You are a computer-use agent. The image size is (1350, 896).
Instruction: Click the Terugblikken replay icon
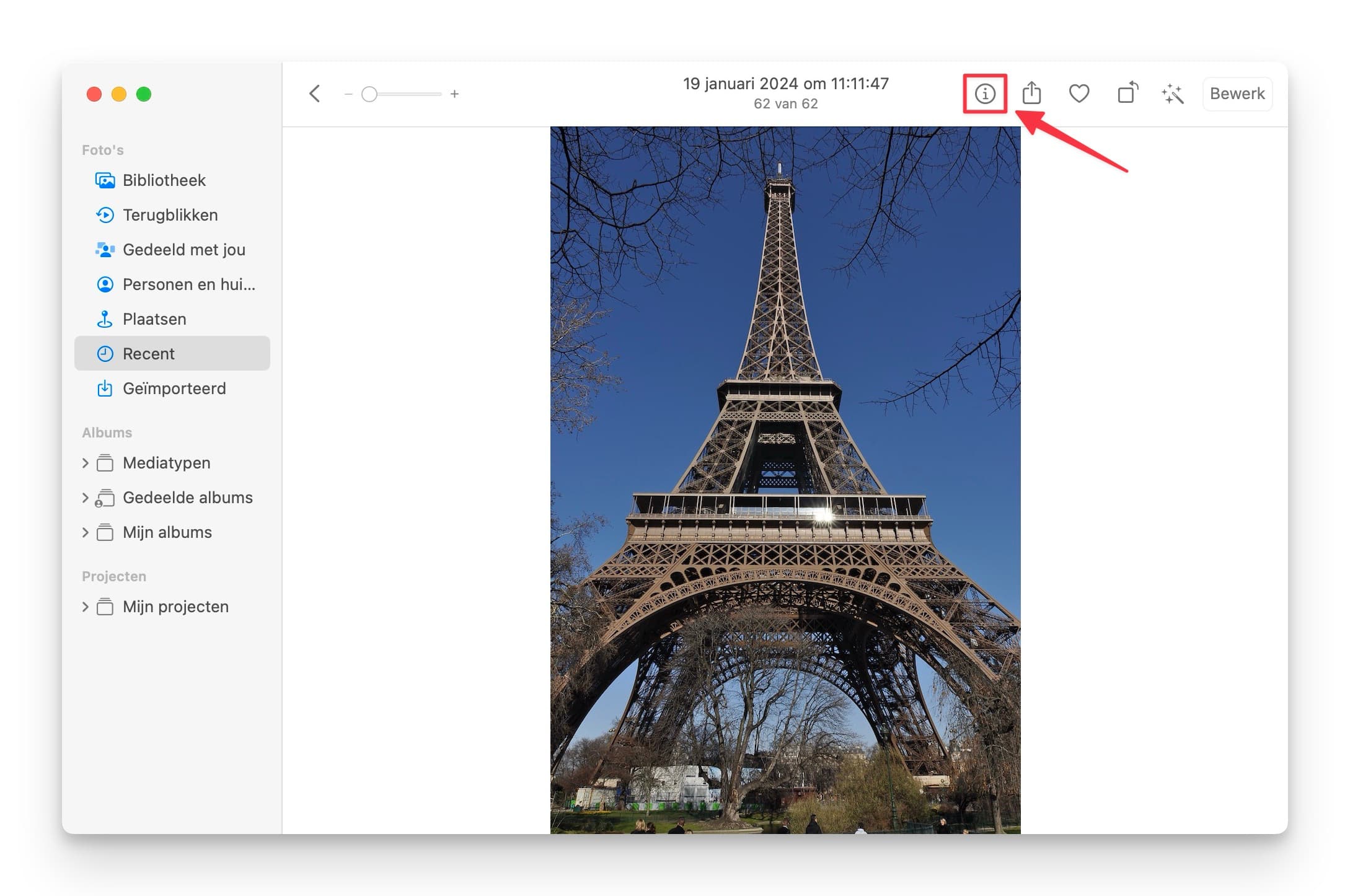click(x=105, y=215)
